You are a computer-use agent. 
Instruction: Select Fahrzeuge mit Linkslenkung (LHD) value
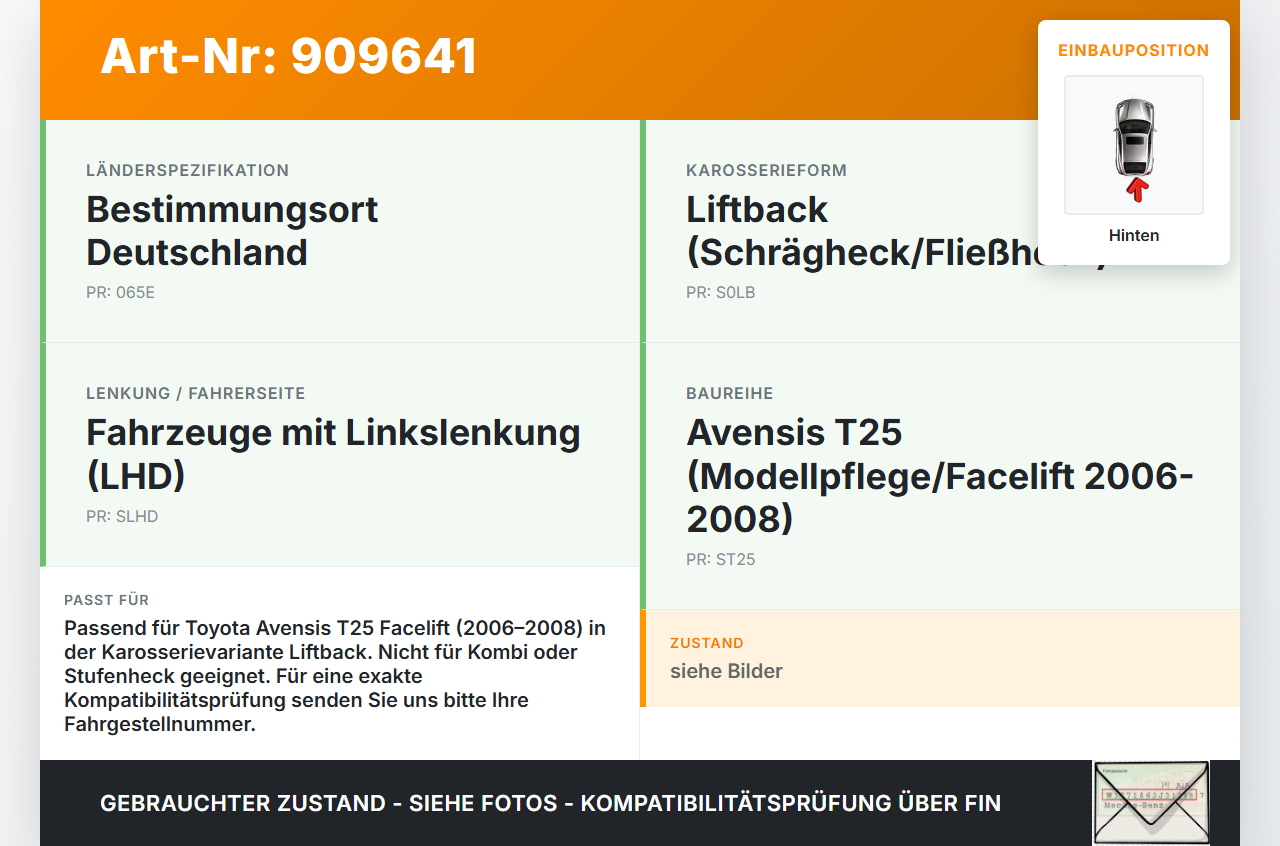[x=333, y=454]
